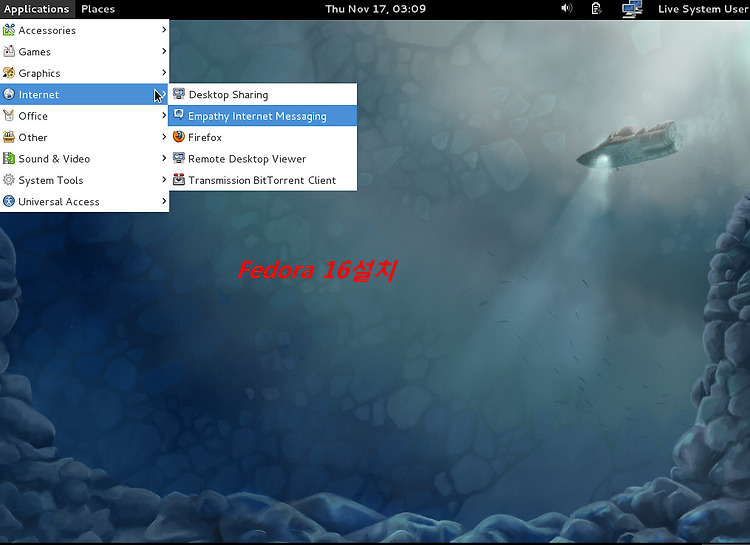The height and width of the screenshot is (545, 750).
Task: Open the Live System User menu
Action: point(703,9)
